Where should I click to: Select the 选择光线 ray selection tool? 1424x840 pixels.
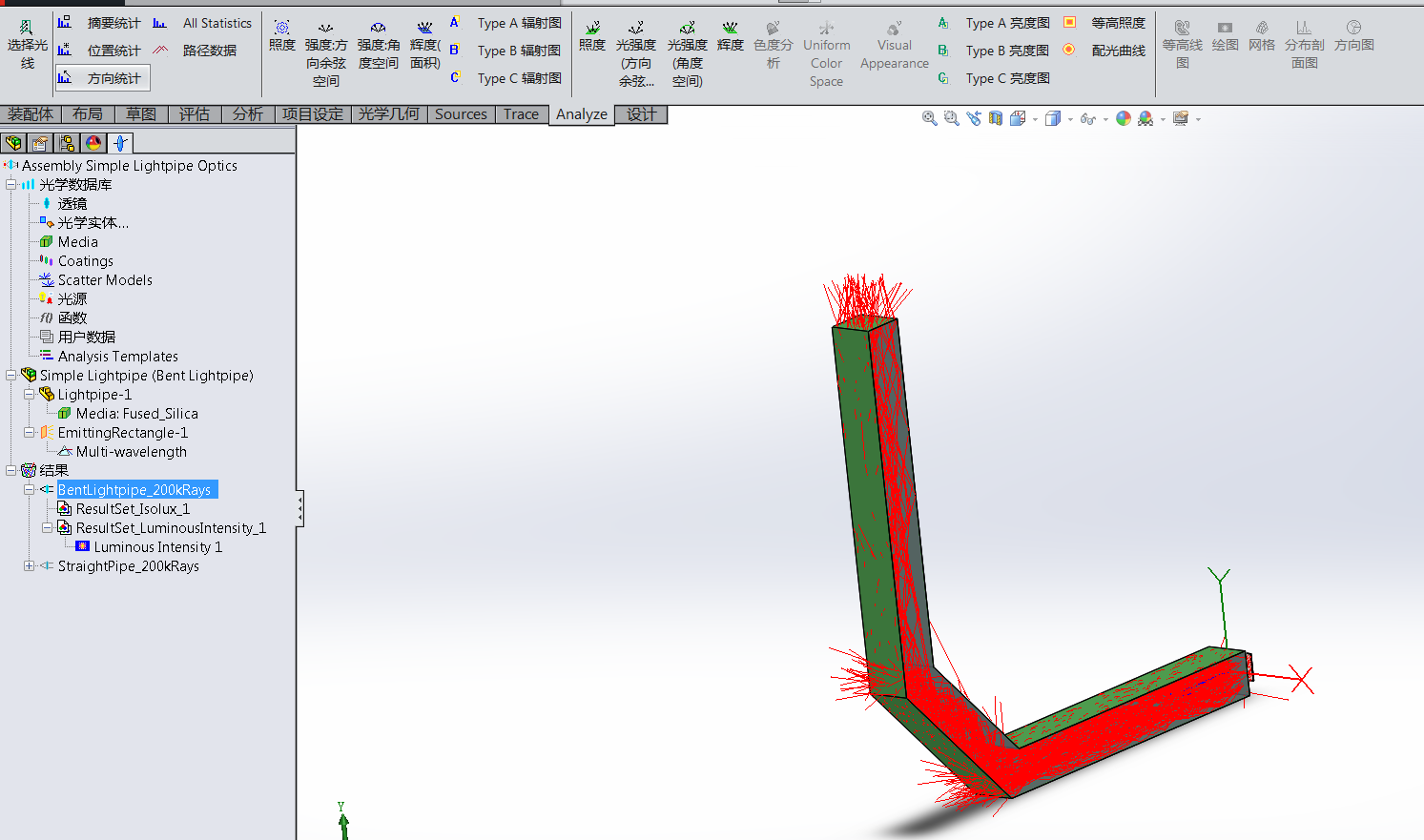pyautogui.click(x=27, y=45)
